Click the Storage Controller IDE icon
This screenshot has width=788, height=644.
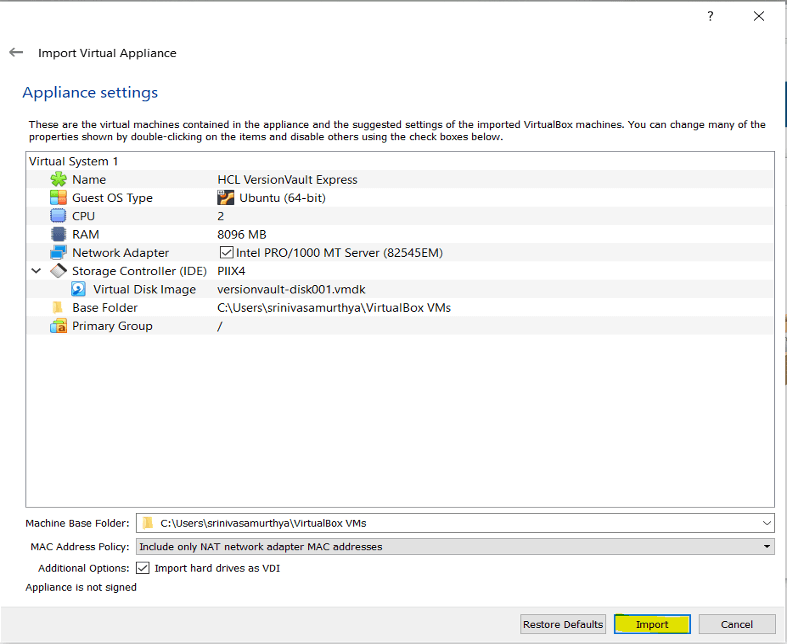click(58, 271)
